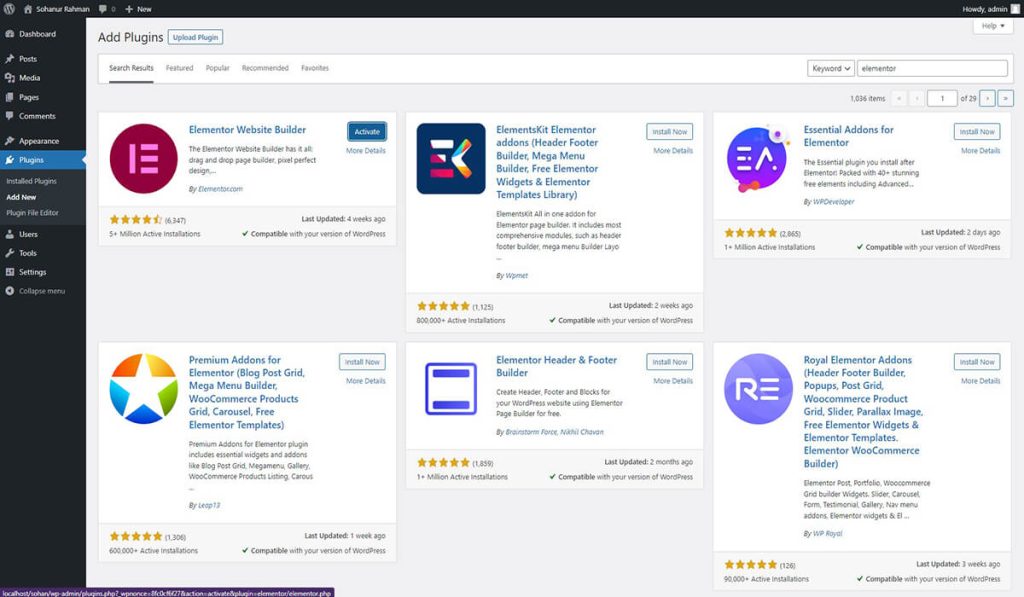Install Premium Addons for Elementor
The height and width of the screenshot is (597, 1024).
point(362,362)
